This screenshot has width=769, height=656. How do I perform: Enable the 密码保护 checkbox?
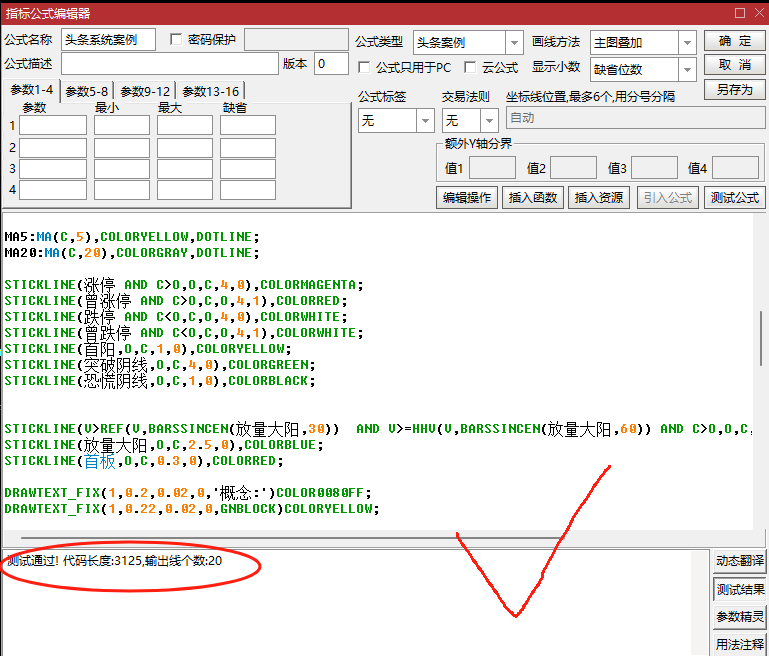pos(178,40)
